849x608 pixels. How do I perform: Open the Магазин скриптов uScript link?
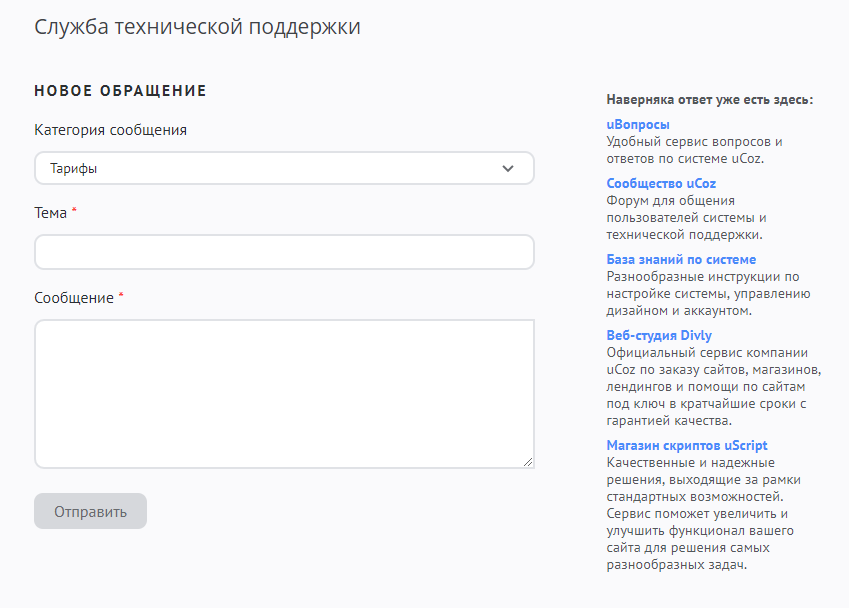[687, 445]
